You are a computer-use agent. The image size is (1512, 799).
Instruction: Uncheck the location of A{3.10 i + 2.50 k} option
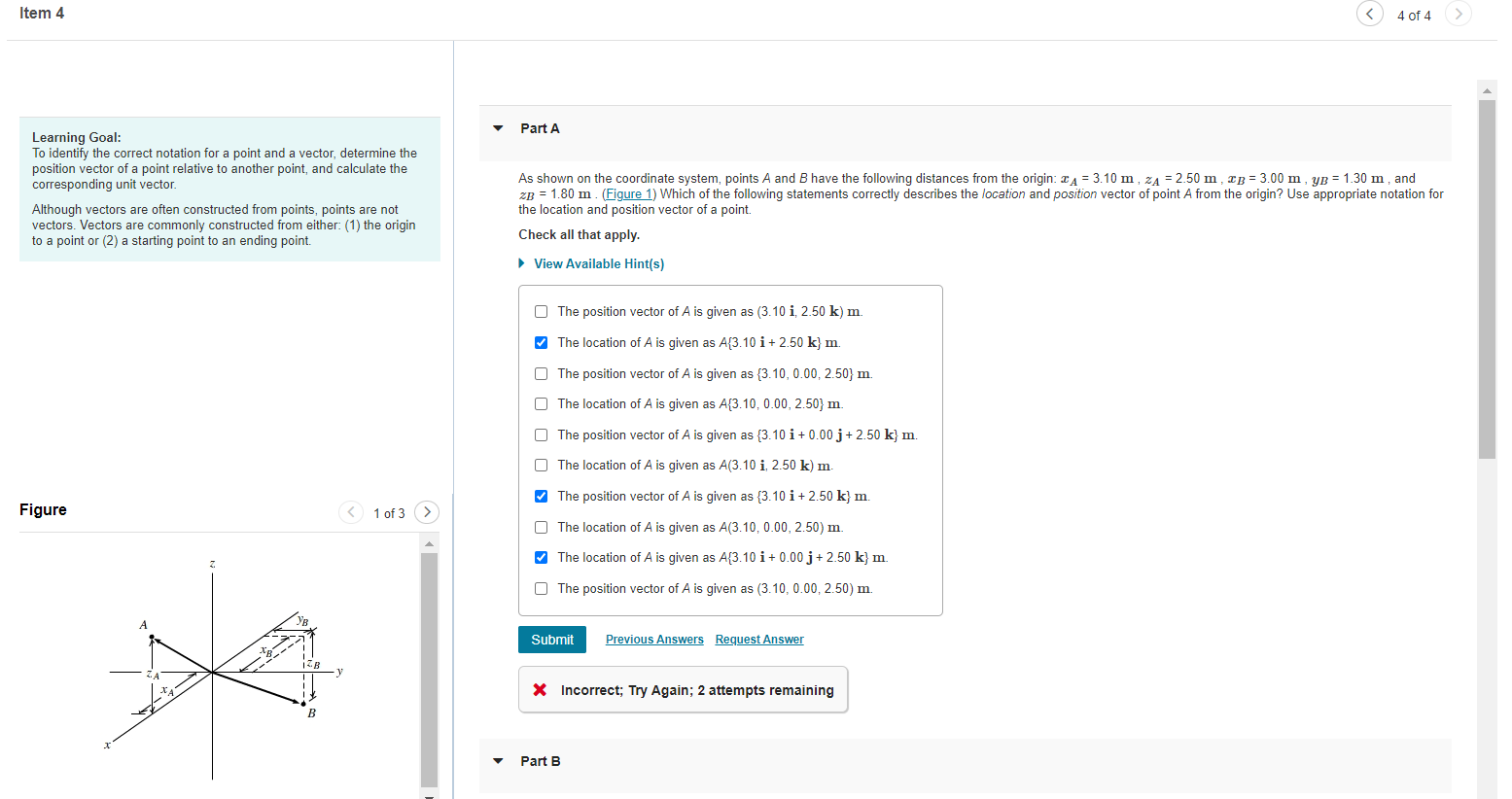[x=541, y=342]
